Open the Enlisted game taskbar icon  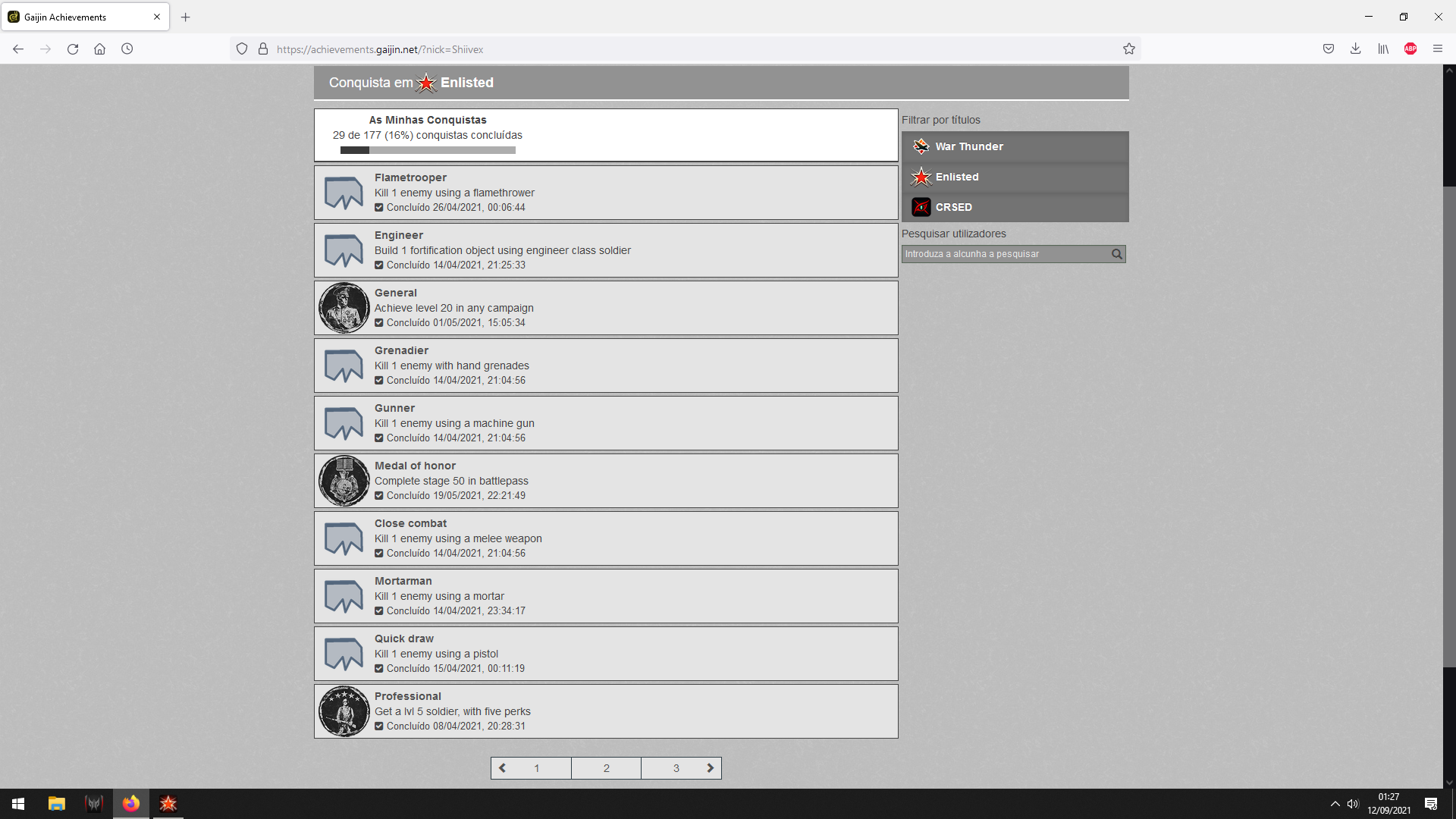(x=168, y=804)
